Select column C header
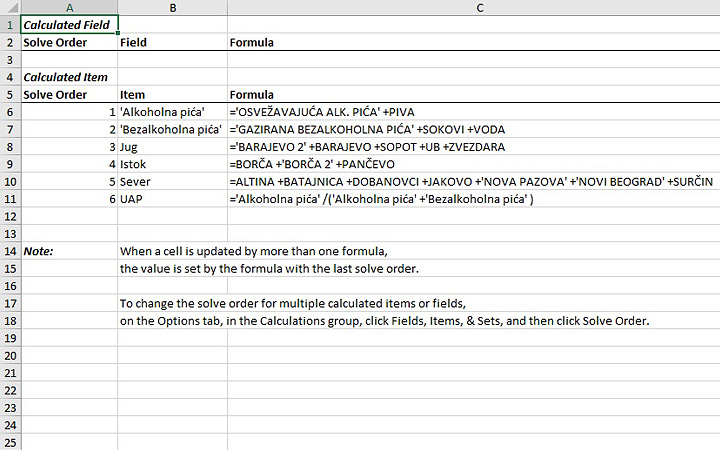720x450 pixels. [x=480, y=7]
